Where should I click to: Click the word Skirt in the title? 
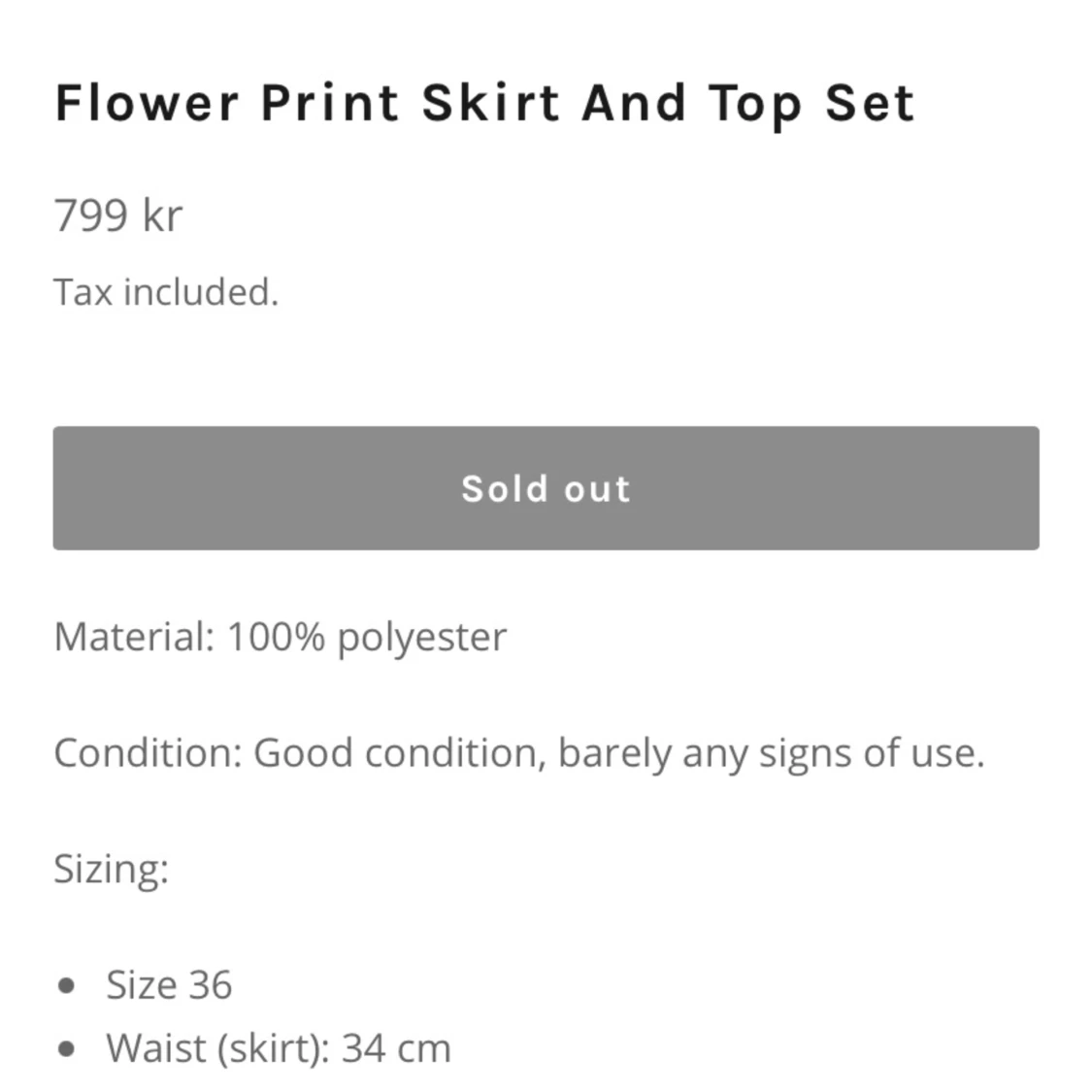tap(491, 103)
